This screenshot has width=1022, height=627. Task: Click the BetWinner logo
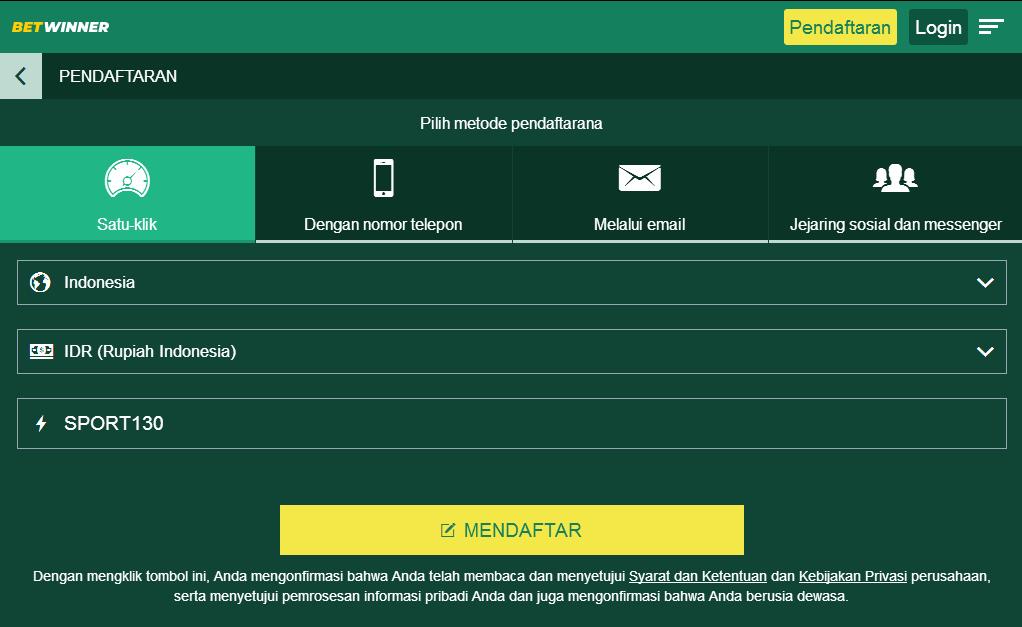click(60, 27)
